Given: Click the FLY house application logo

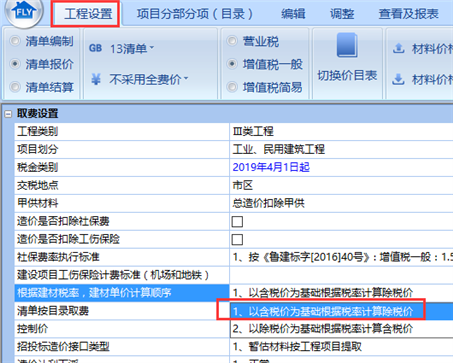Looking at the screenshot, I should [24, 12].
